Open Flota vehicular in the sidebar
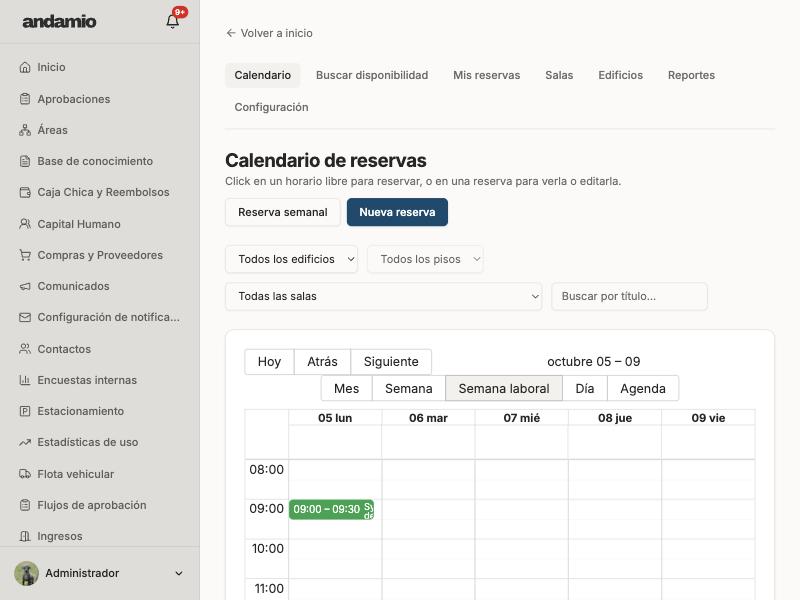 pyautogui.click(x=100, y=474)
